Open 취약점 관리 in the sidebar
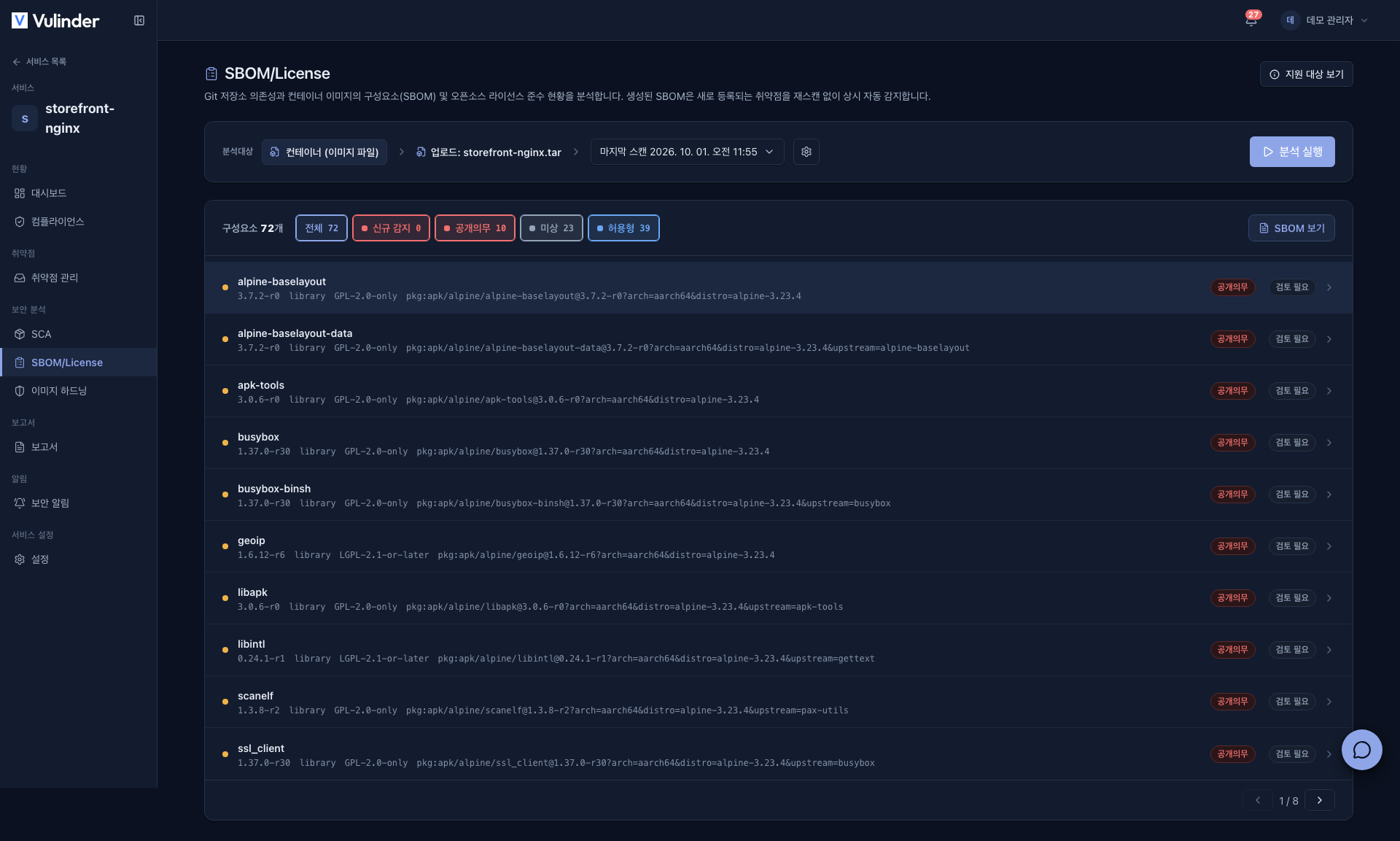The image size is (1400, 841). pos(79,278)
